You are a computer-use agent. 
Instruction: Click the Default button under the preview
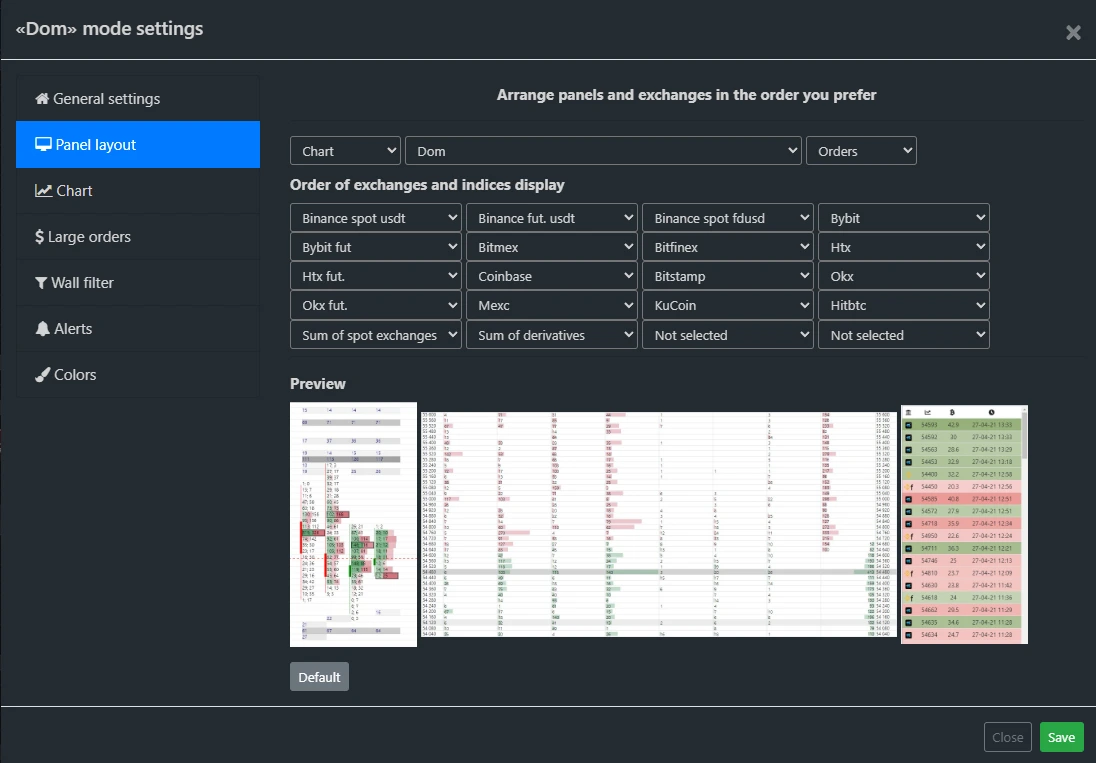click(x=319, y=676)
